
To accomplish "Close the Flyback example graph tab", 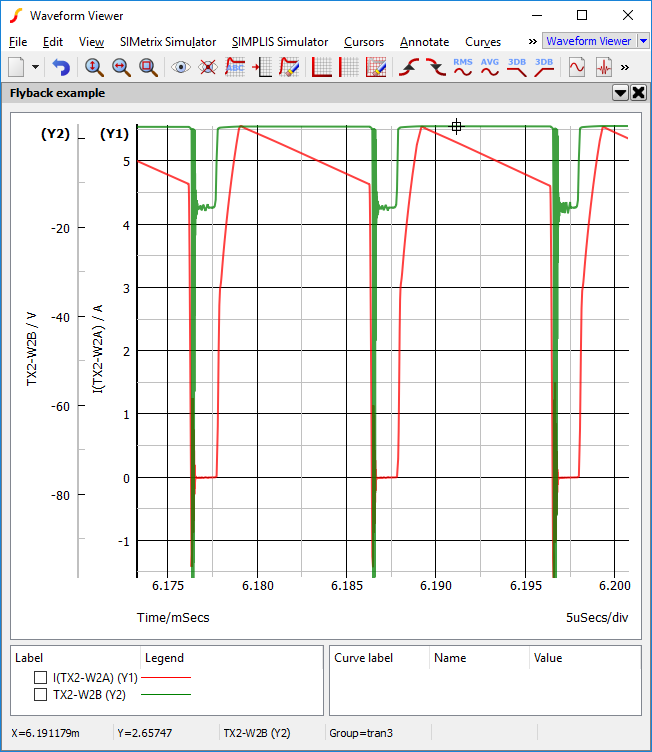I will tap(638, 93).
